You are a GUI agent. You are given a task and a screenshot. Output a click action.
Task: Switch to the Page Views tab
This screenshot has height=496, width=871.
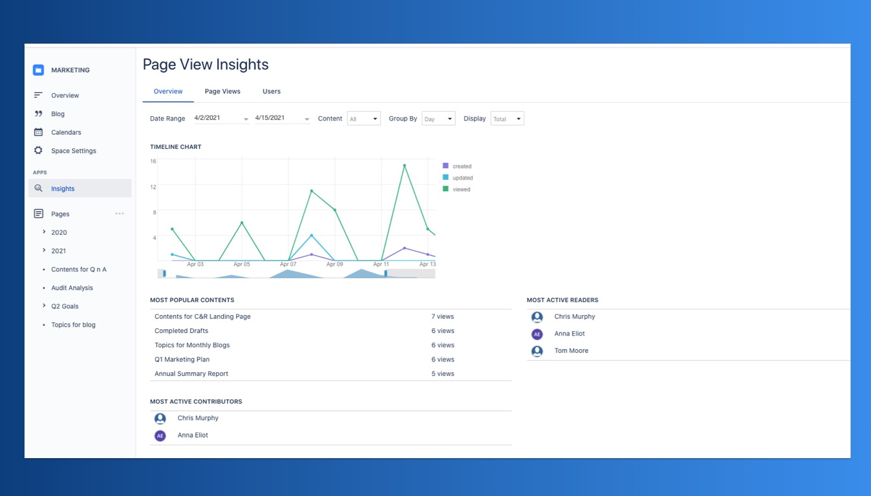click(222, 91)
